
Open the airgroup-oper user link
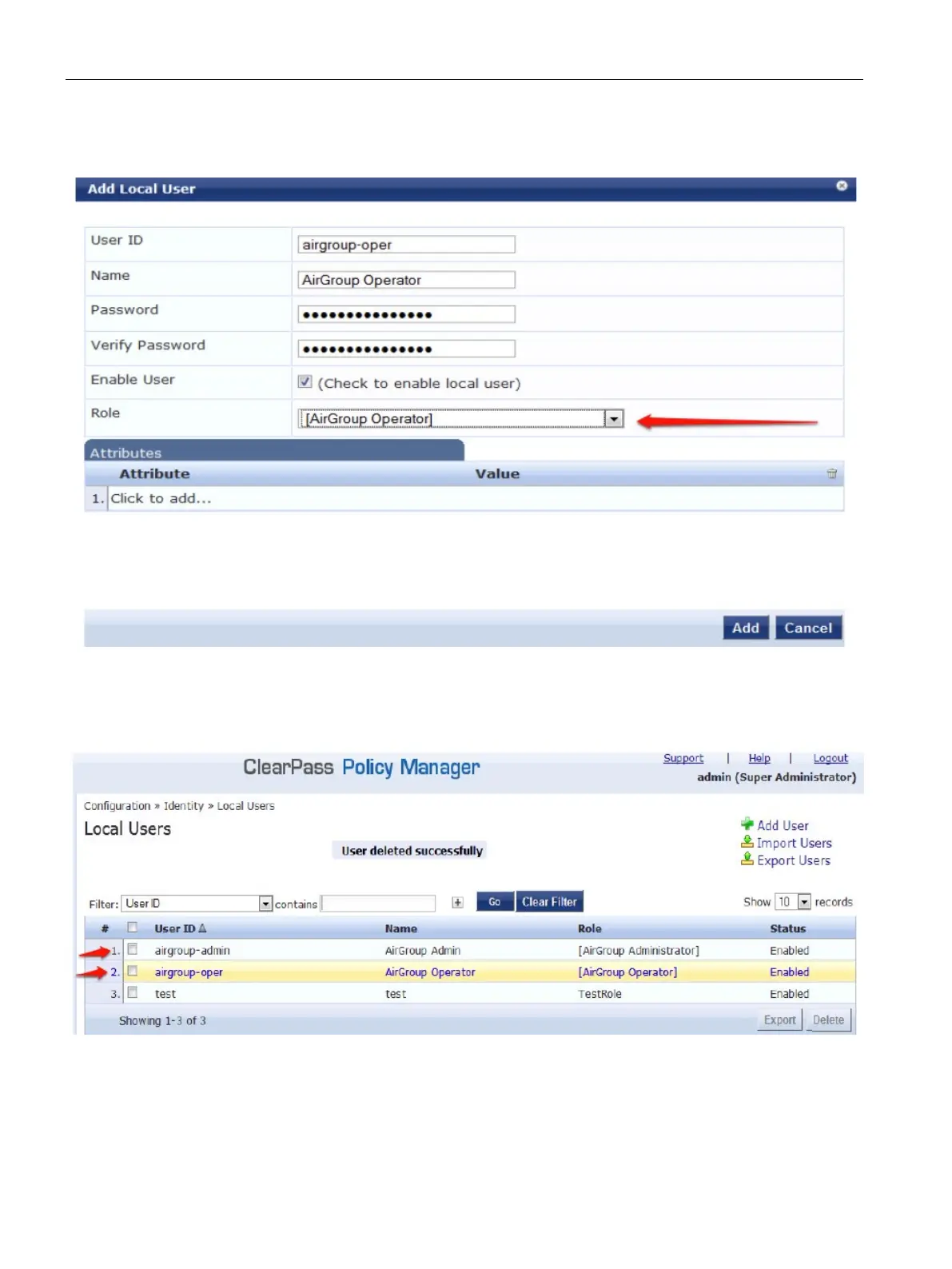pos(189,972)
